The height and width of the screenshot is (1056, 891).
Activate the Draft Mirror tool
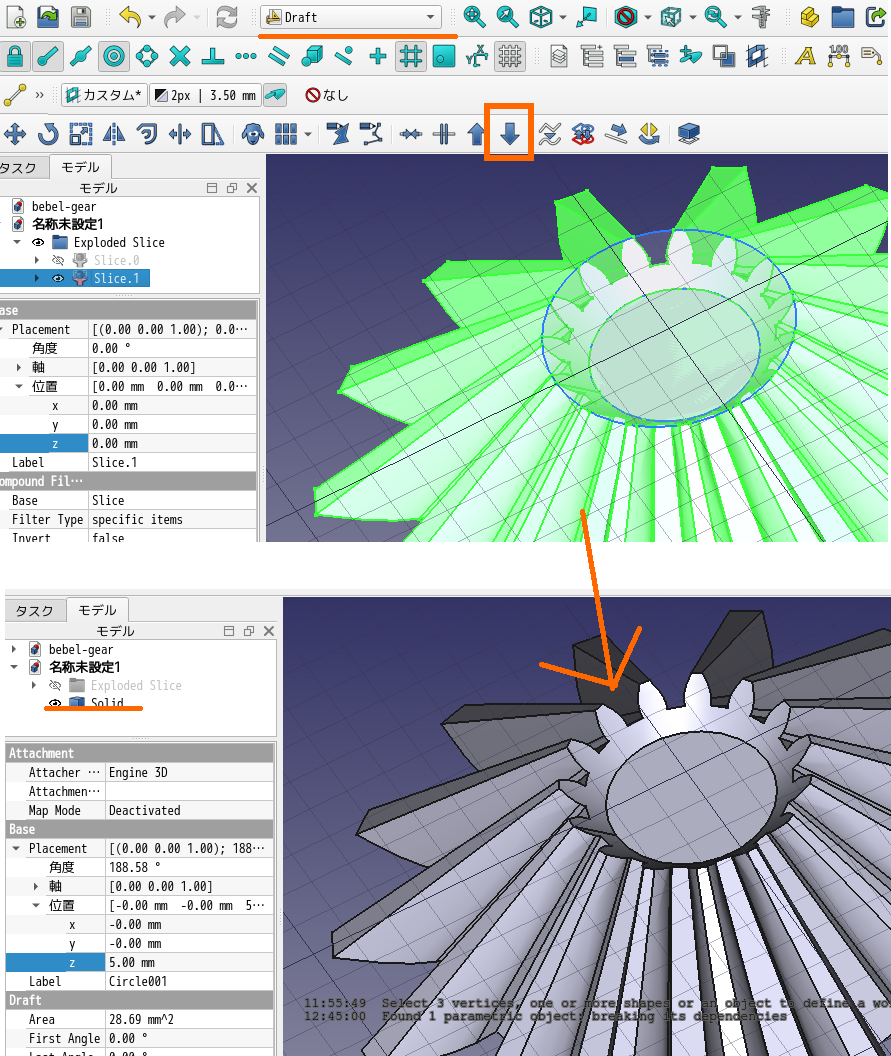[x=114, y=134]
